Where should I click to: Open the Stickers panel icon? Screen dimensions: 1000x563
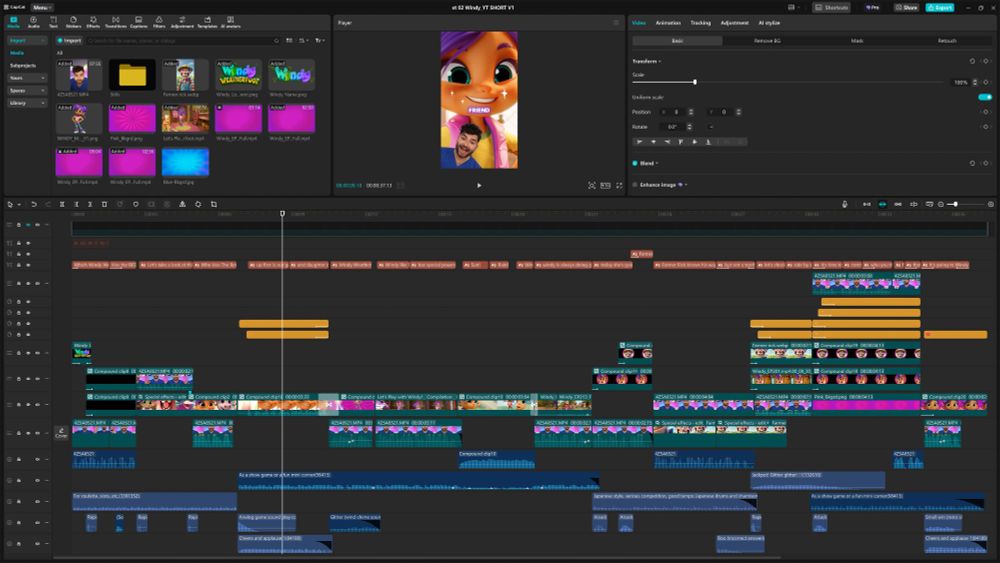[x=73, y=22]
